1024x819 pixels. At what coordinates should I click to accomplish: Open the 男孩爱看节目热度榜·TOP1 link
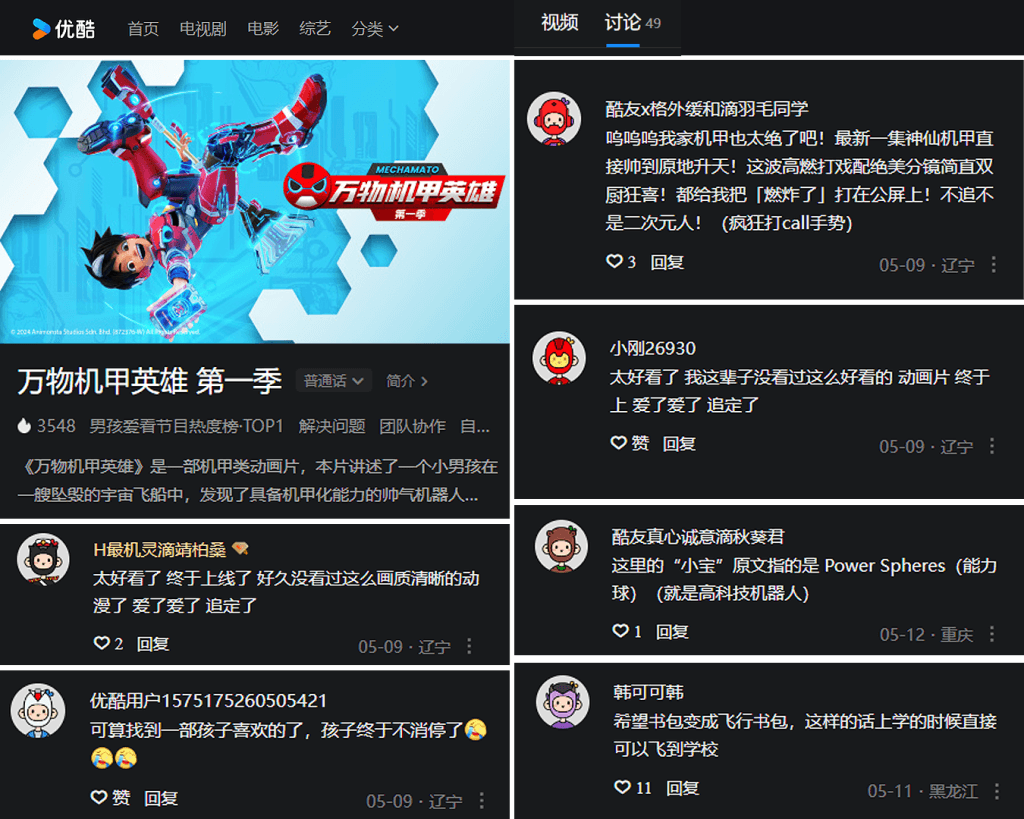coord(186,426)
